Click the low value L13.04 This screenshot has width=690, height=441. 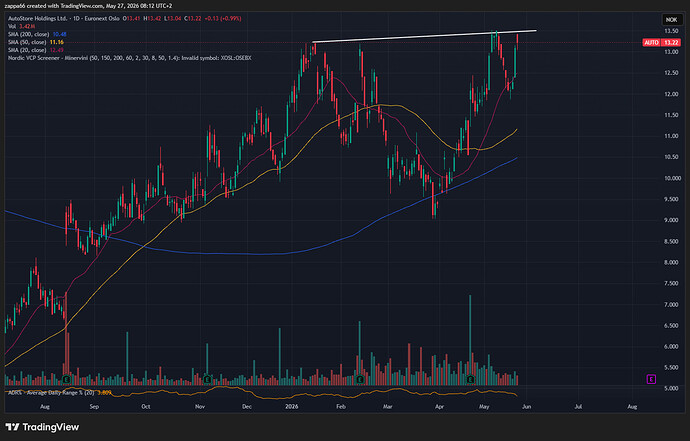pyautogui.click(x=172, y=18)
